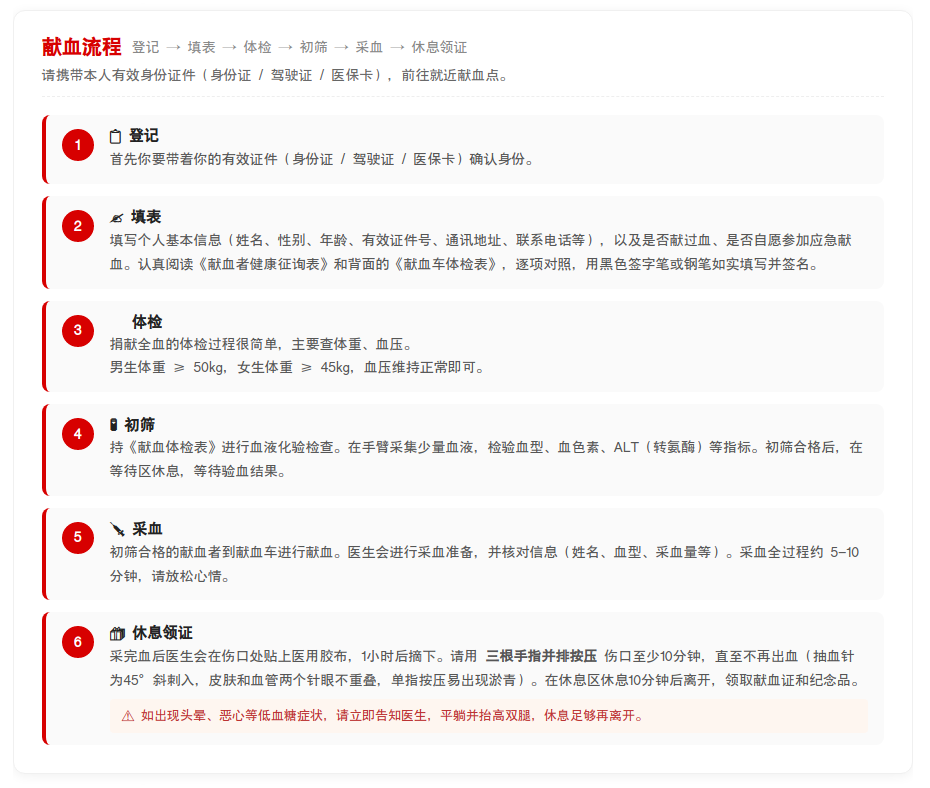Click the red step number 5 circle
This screenshot has width=930, height=788.
pyautogui.click(x=78, y=538)
